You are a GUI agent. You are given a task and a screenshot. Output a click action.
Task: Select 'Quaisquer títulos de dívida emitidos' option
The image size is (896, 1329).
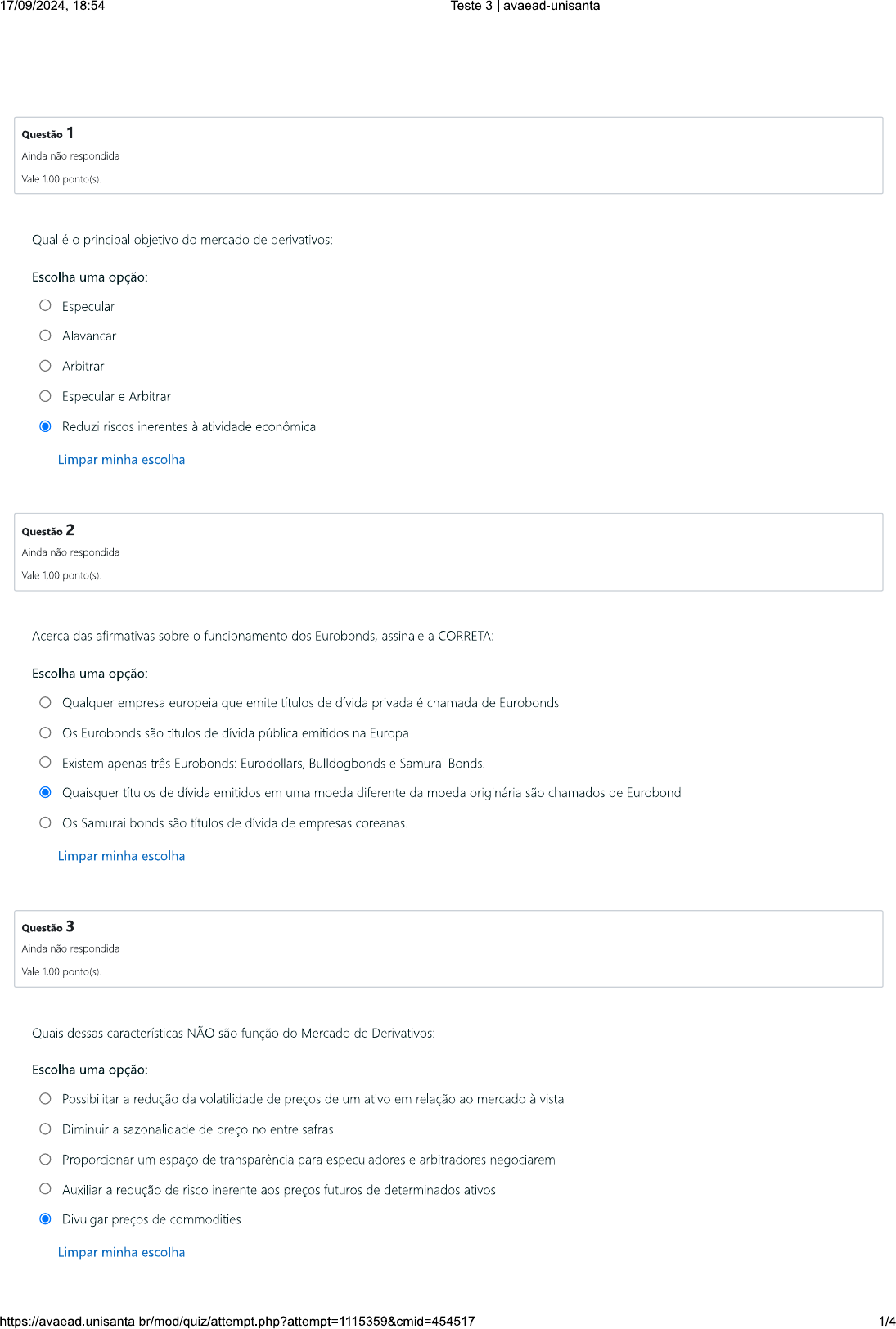[46, 792]
